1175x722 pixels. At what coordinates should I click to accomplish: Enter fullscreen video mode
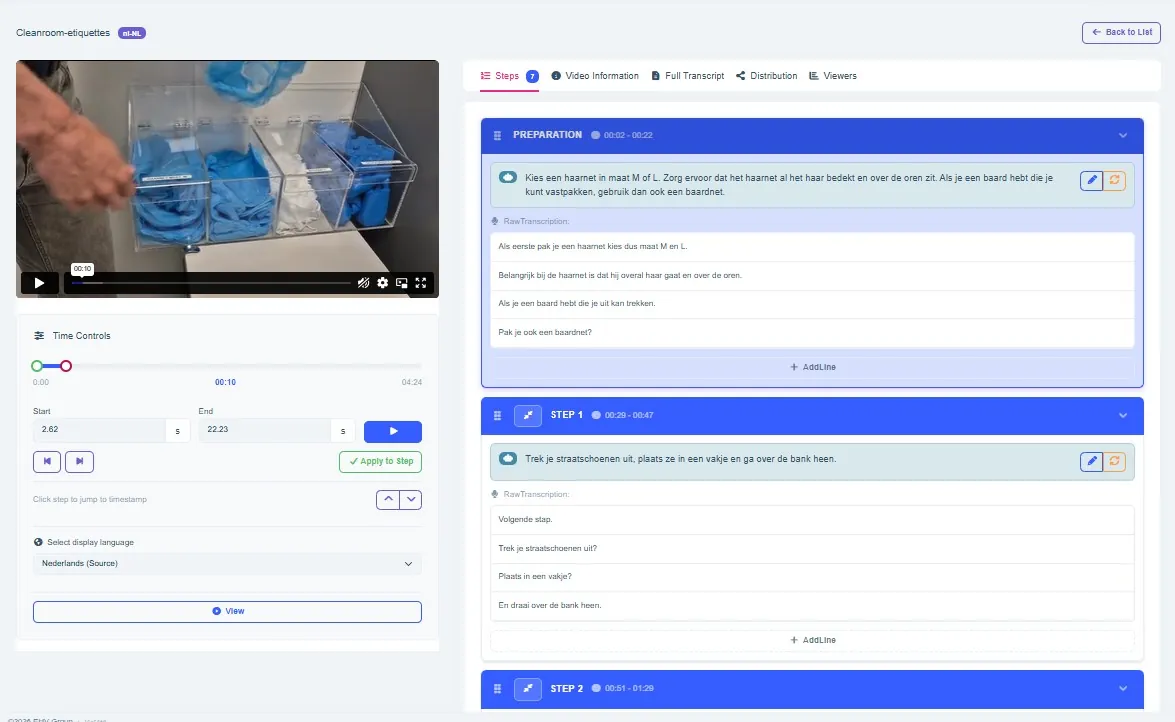click(421, 283)
